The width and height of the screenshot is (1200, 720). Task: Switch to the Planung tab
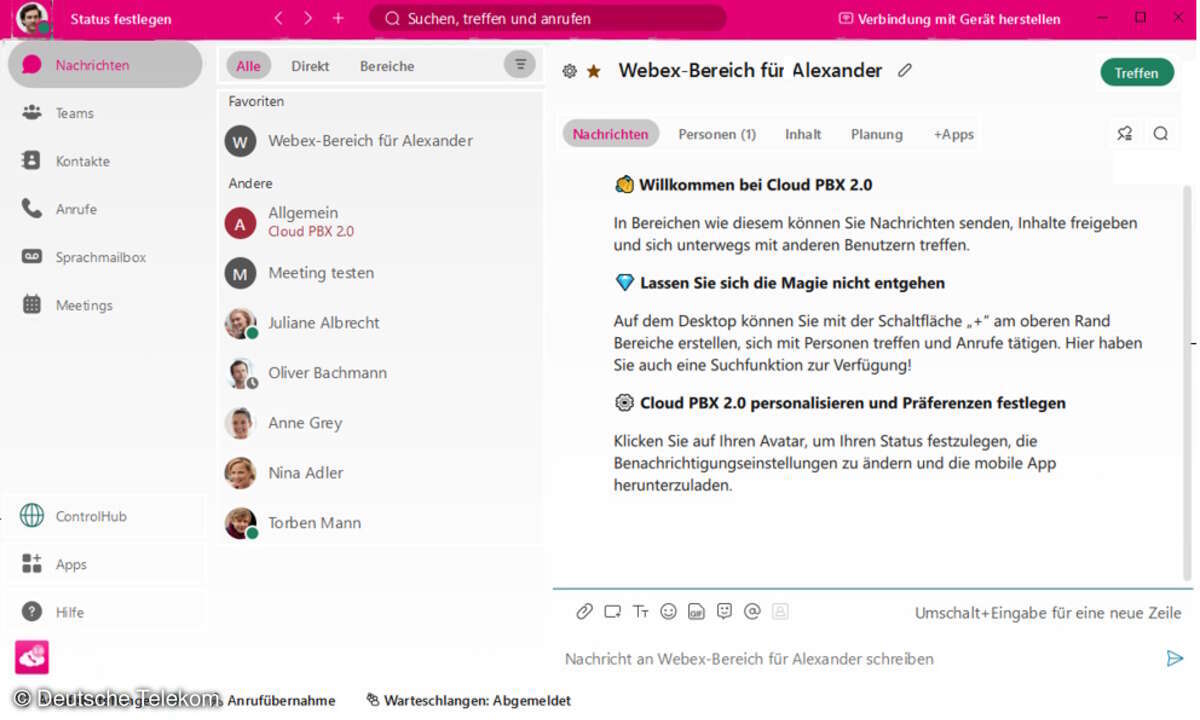tap(877, 134)
